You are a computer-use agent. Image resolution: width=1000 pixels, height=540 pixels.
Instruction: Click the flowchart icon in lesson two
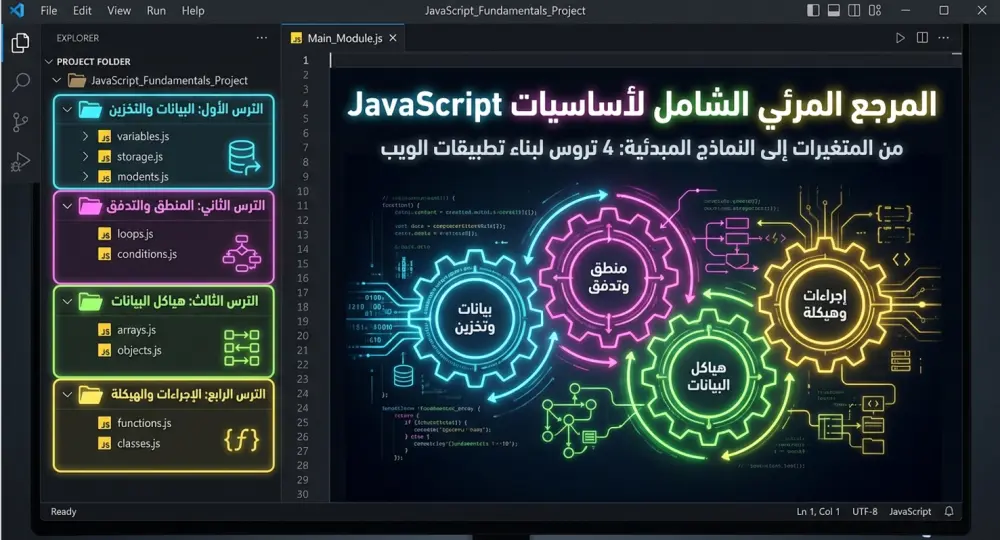point(242,253)
